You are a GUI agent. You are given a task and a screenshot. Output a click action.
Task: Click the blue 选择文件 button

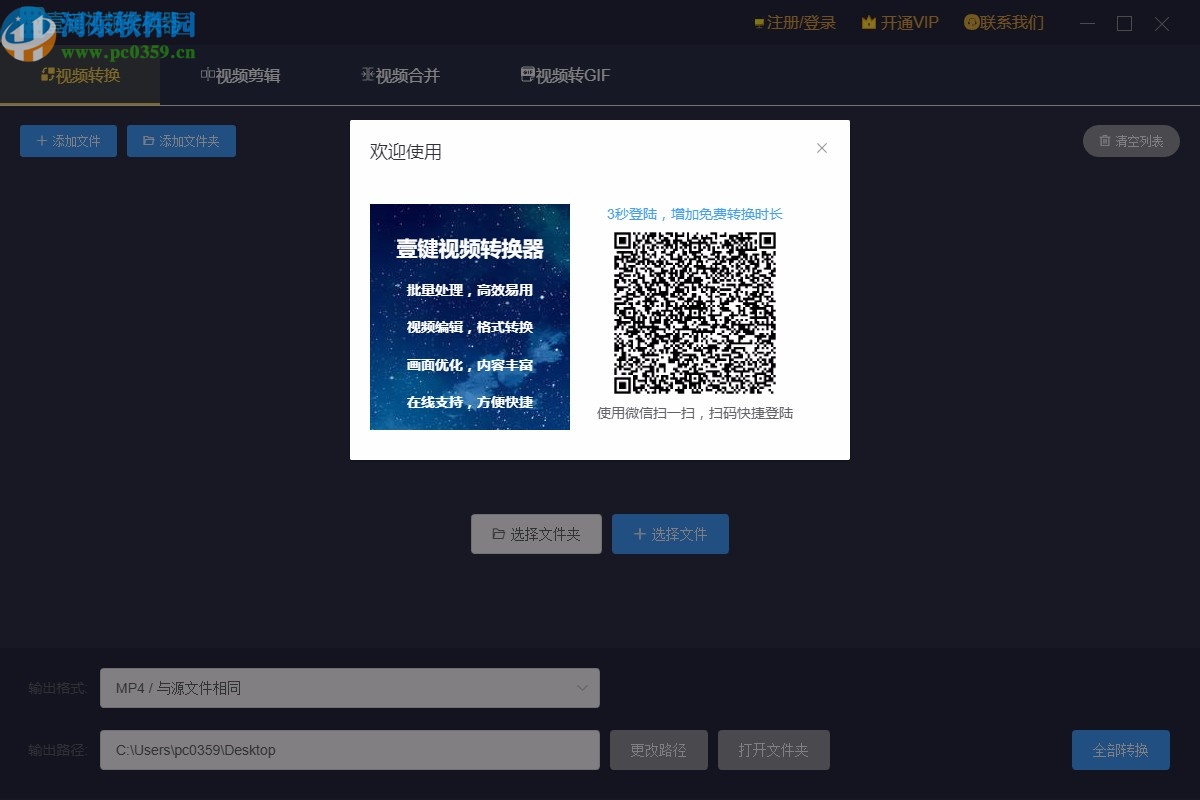(x=670, y=534)
